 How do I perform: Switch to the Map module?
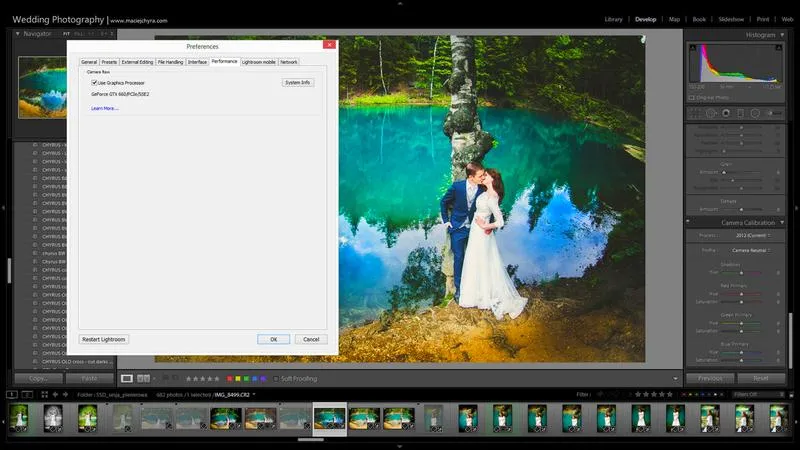(x=674, y=19)
